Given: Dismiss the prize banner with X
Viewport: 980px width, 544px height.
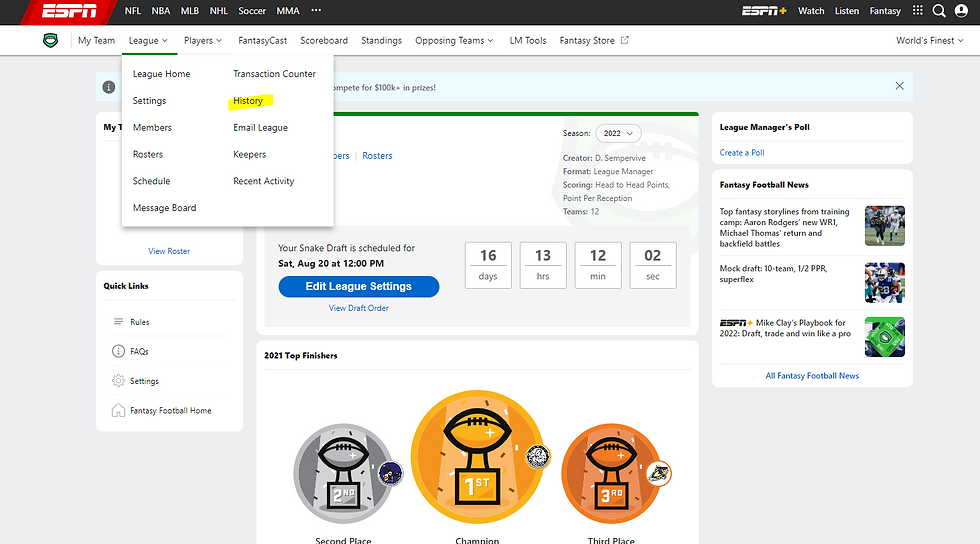Looking at the screenshot, I should pyautogui.click(x=899, y=86).
